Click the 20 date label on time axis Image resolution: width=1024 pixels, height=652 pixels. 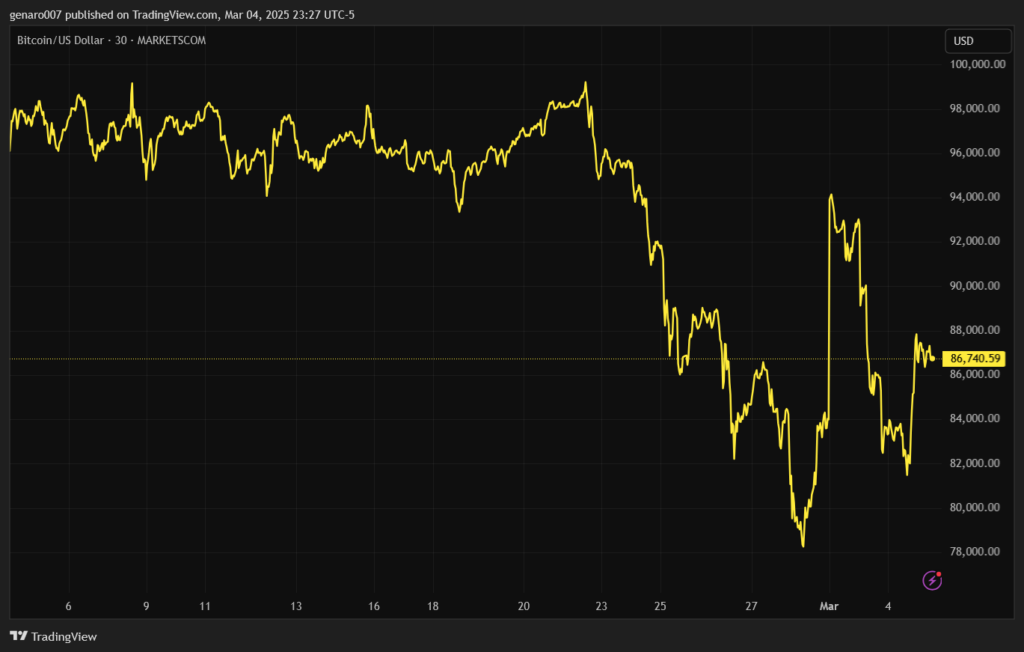(524, 606)
